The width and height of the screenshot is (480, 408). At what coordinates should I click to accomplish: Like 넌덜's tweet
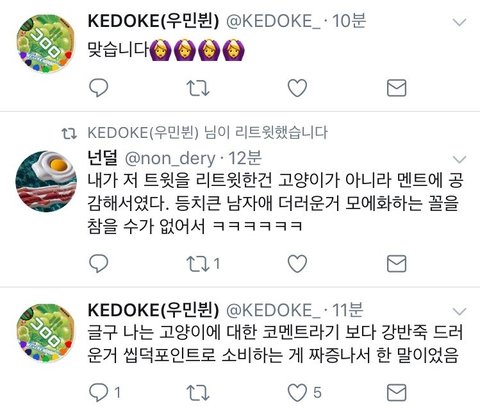pyautogui.click(x=297, y=264)
